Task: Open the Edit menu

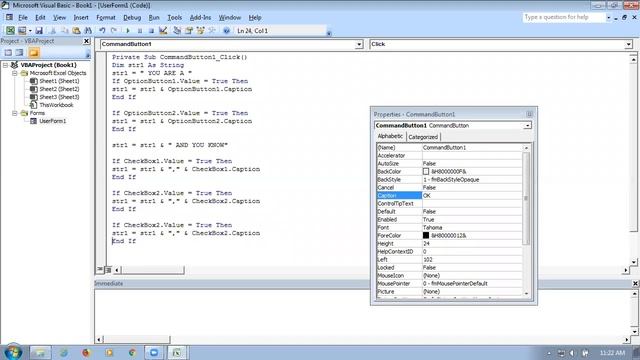Action: [x=40, y=18]
